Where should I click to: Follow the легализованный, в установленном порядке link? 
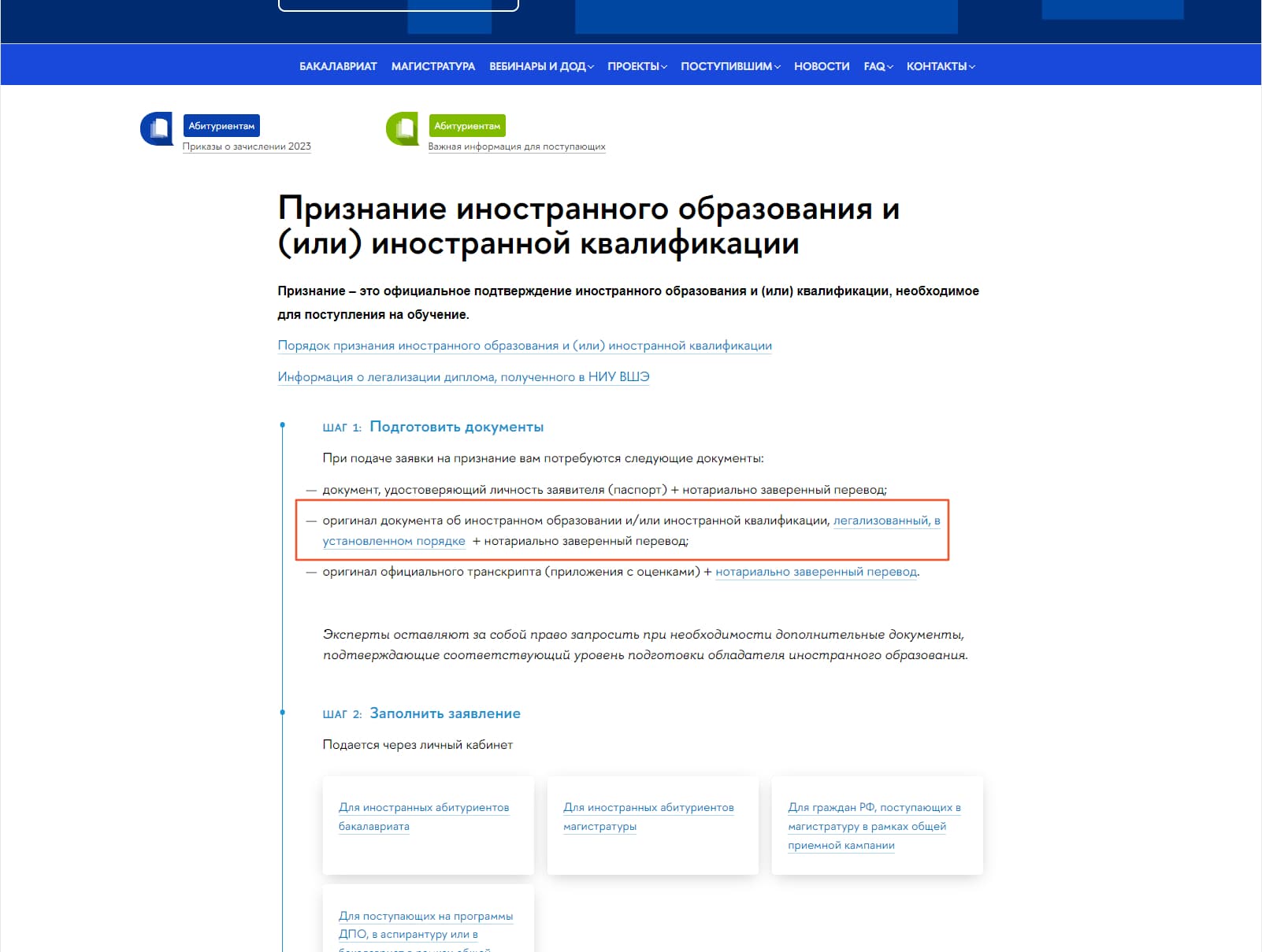886,520
